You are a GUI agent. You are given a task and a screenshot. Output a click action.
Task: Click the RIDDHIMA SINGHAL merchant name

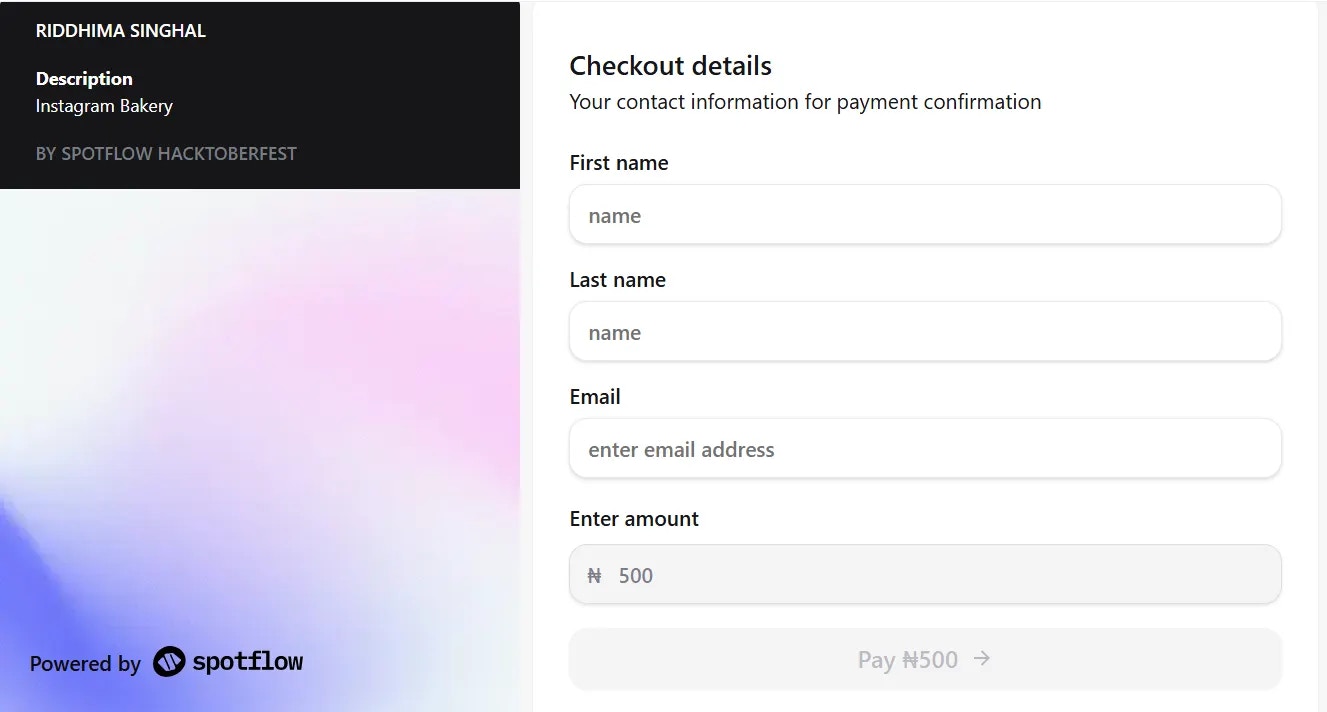[x=120, y=30]
